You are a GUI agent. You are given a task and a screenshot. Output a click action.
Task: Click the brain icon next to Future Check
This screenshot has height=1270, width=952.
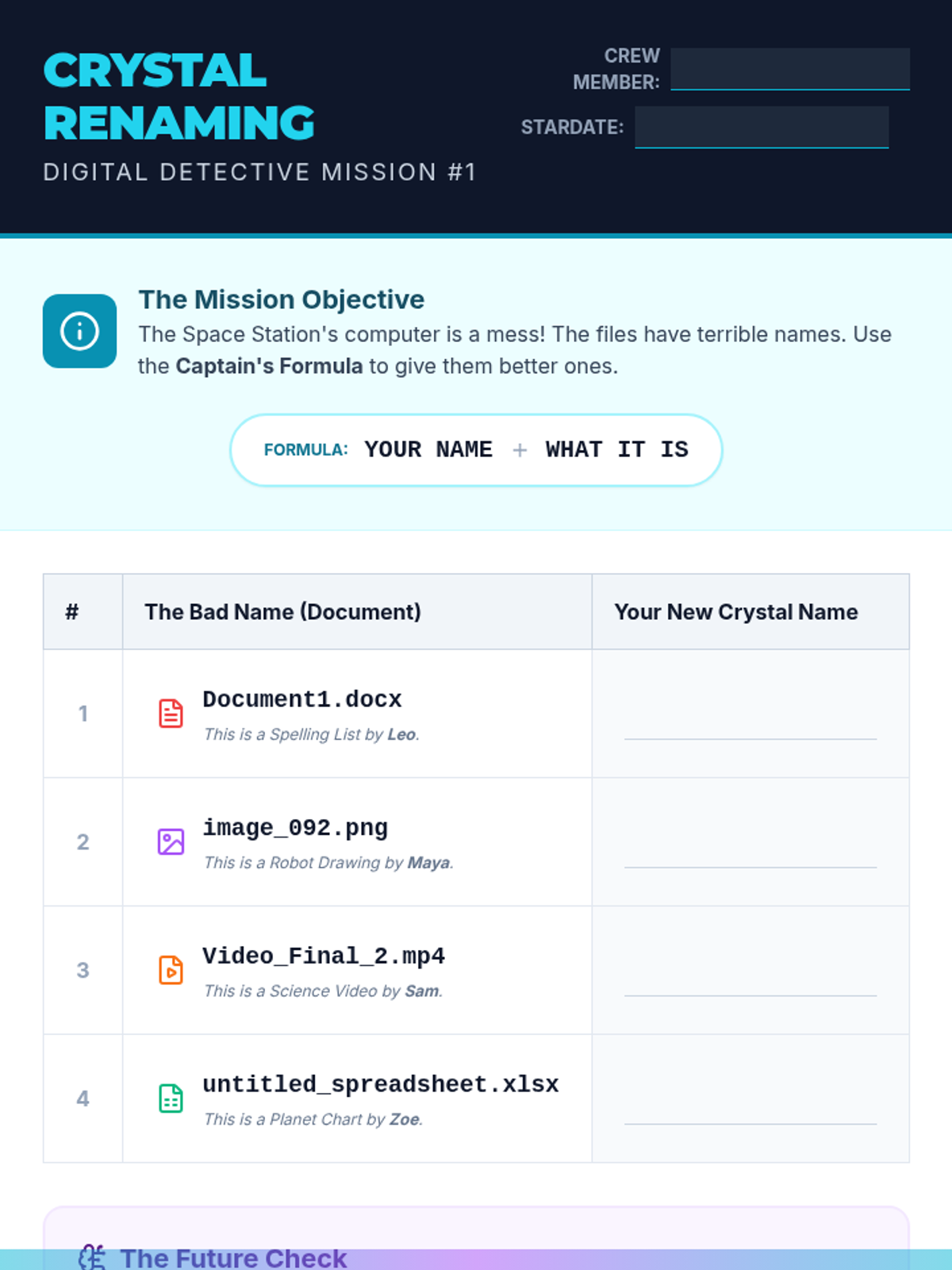tap(92, 1257)
